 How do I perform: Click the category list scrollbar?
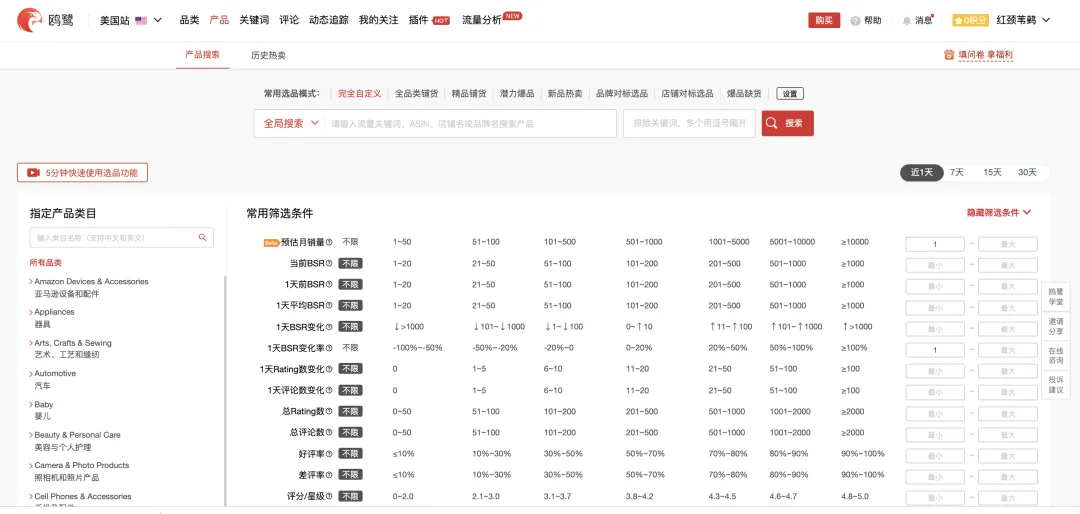225,391
